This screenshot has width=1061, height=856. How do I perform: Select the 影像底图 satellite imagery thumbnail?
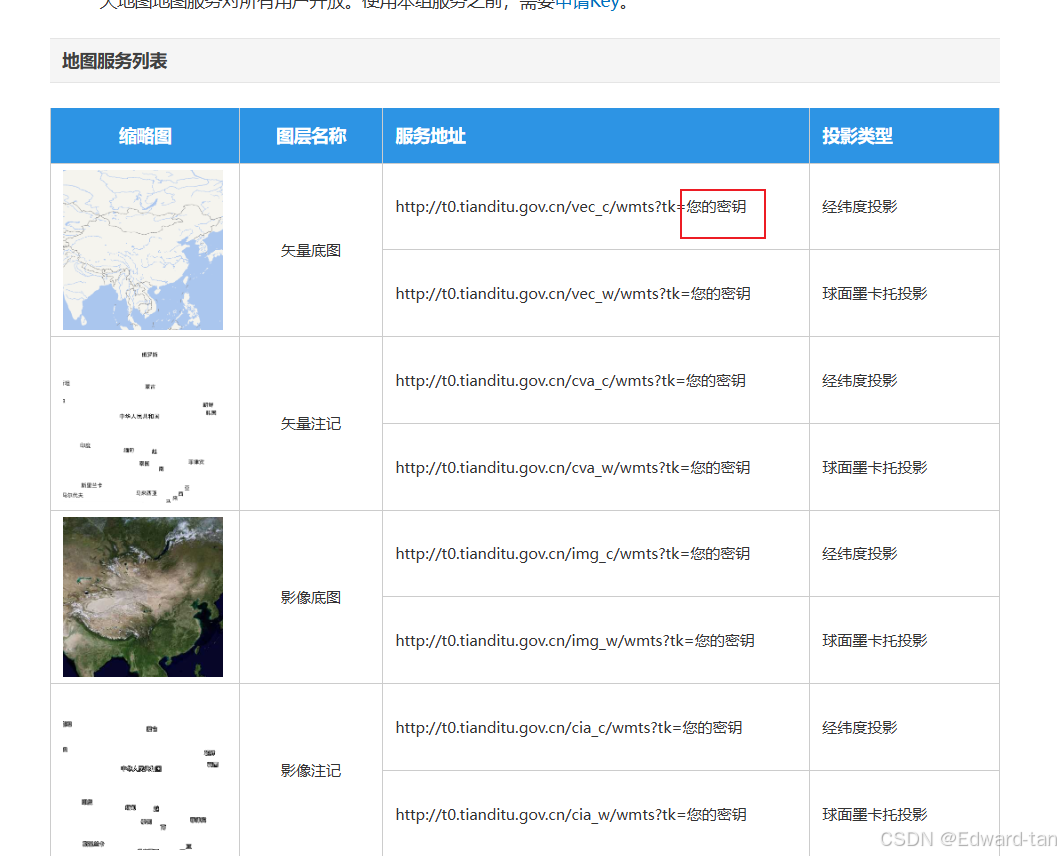(x=143, y=597)
